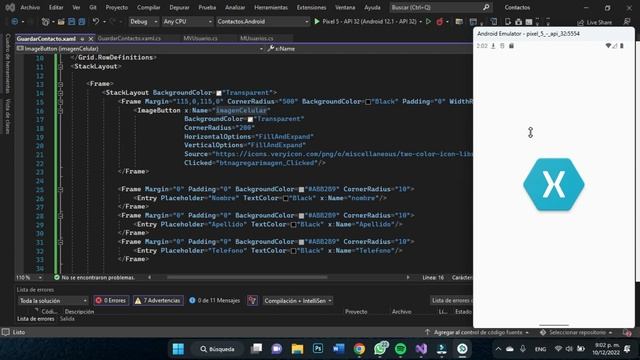This screenshot has width=640, height=360.
Task: Switch to MUsuarios.cs tab
Action: coord(257,38)
